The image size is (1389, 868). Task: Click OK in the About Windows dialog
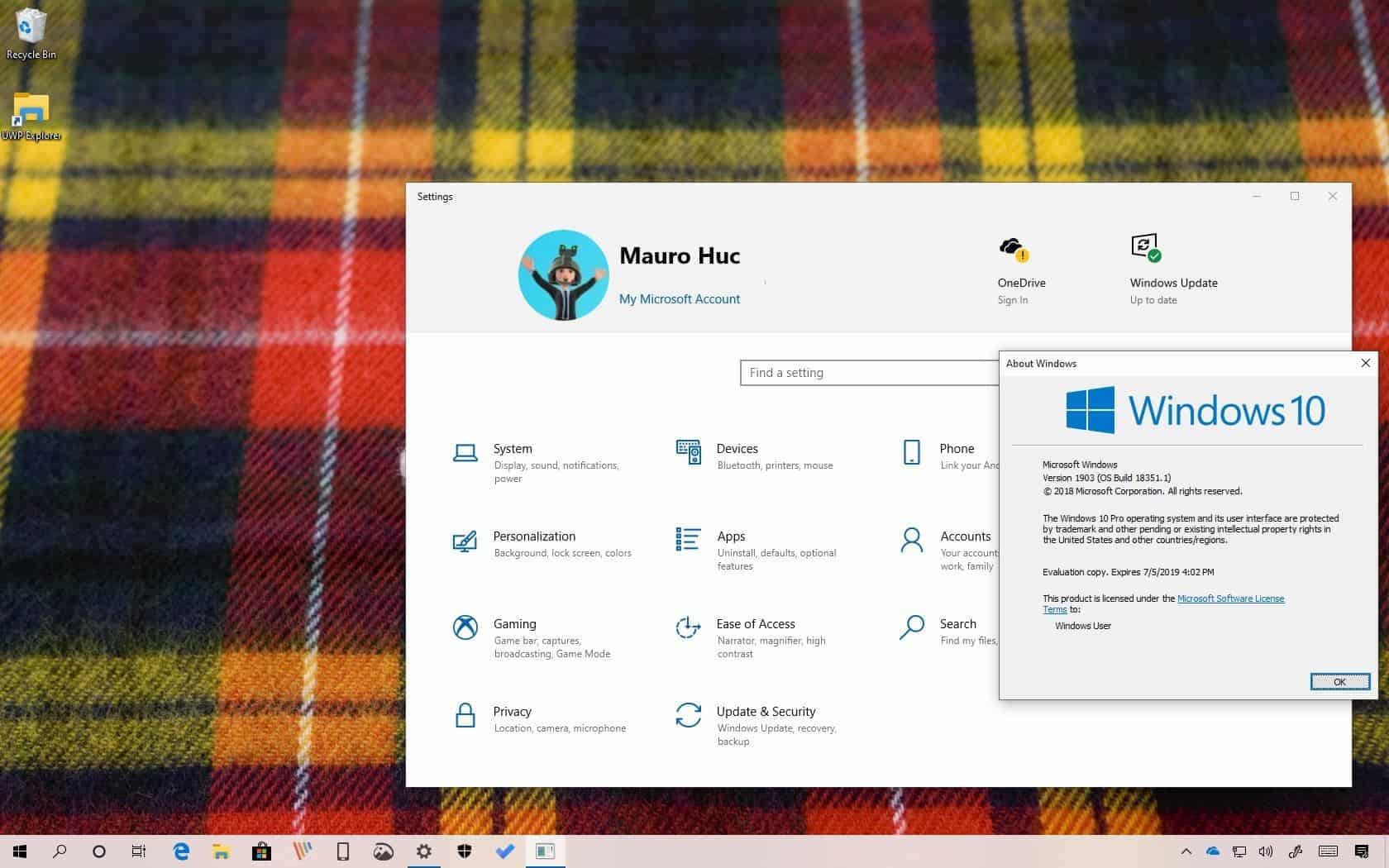[x=1339, y=682]
